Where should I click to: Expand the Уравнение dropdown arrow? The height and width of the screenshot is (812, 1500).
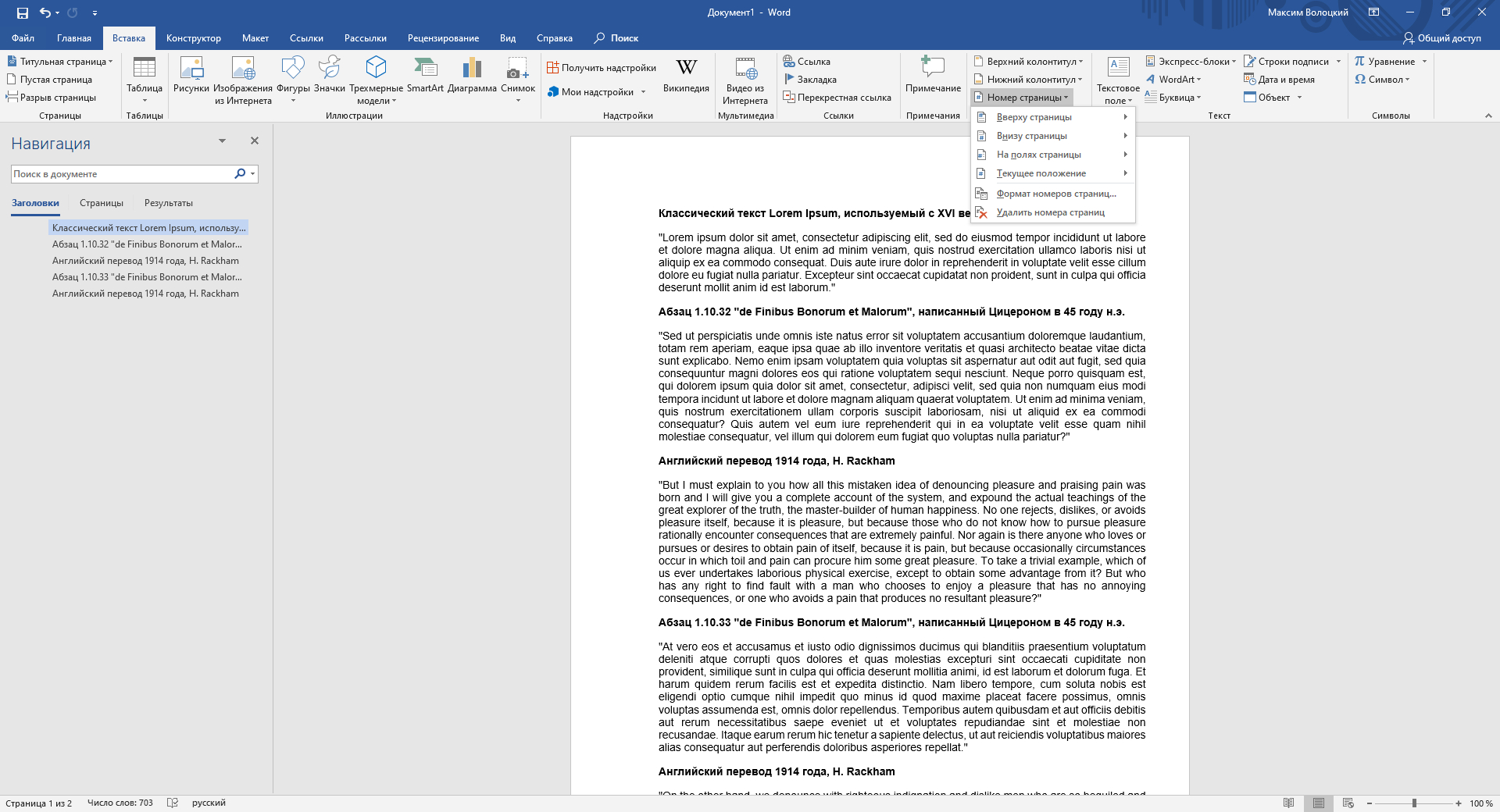pyautogui.click(x=1424, y=62)
